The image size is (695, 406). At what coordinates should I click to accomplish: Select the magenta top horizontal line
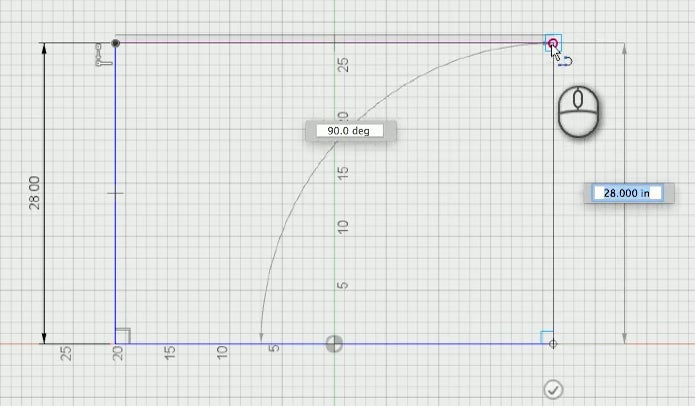click(332, 43)
